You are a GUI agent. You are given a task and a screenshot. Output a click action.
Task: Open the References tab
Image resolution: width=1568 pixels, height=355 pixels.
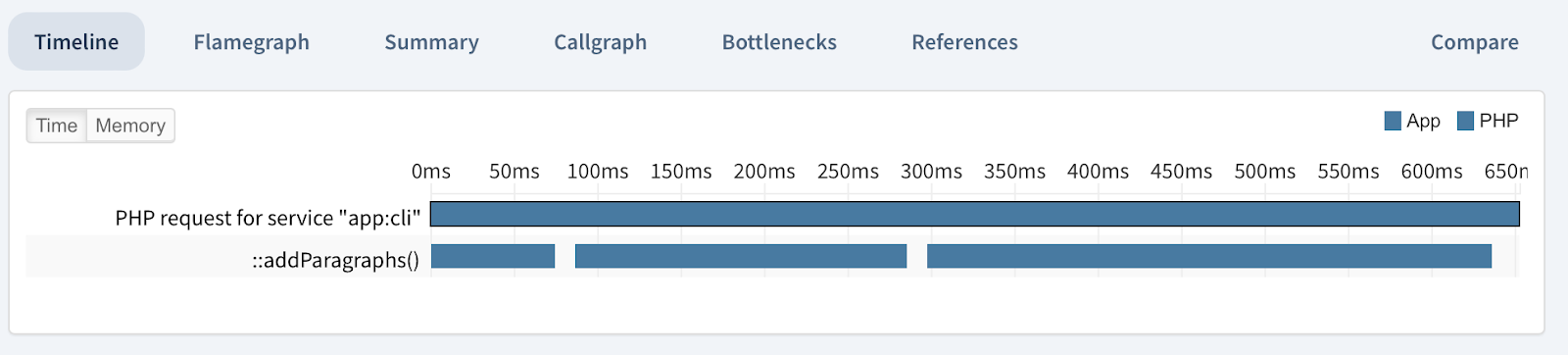[x=964, y=42]
